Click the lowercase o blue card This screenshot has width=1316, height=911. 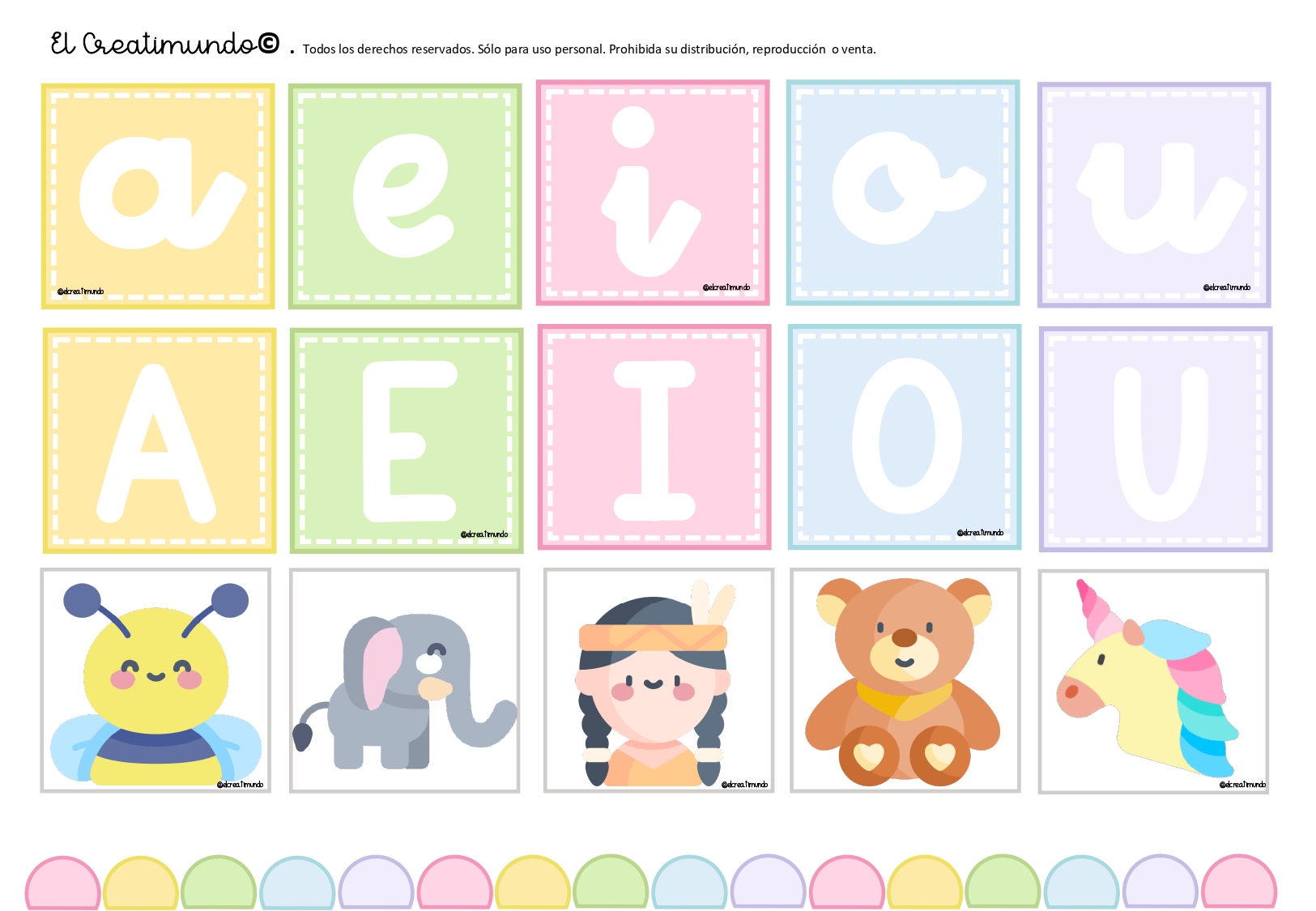point(903,193)
